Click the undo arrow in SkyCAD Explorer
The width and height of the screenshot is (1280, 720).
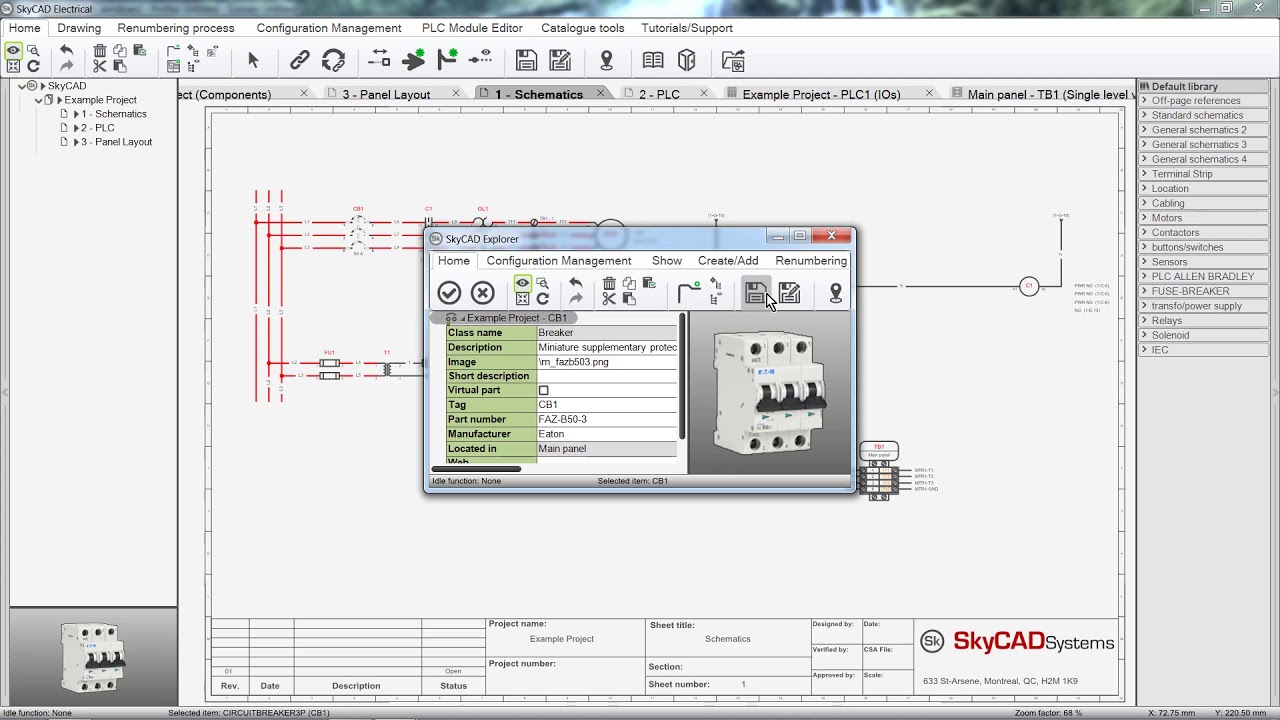click(x=576, y=283)
